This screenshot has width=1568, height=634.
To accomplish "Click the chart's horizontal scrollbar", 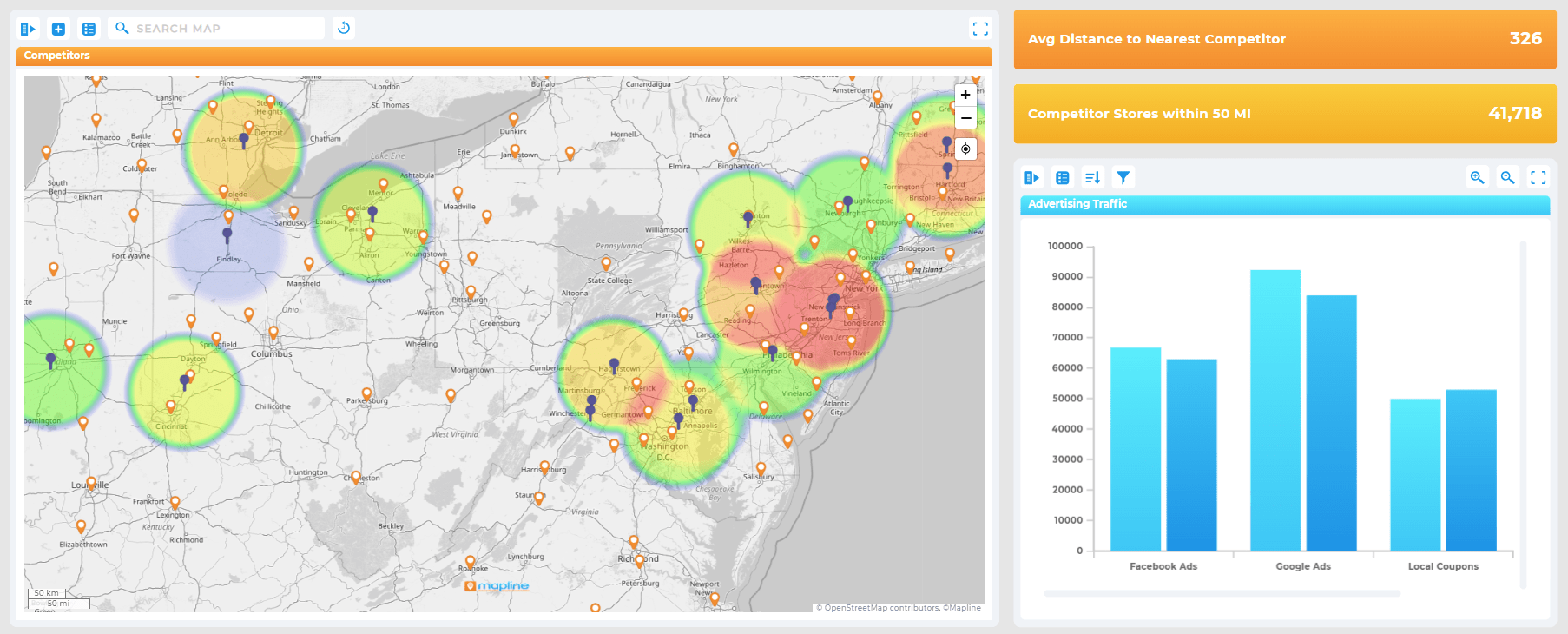I will 1222,594.
